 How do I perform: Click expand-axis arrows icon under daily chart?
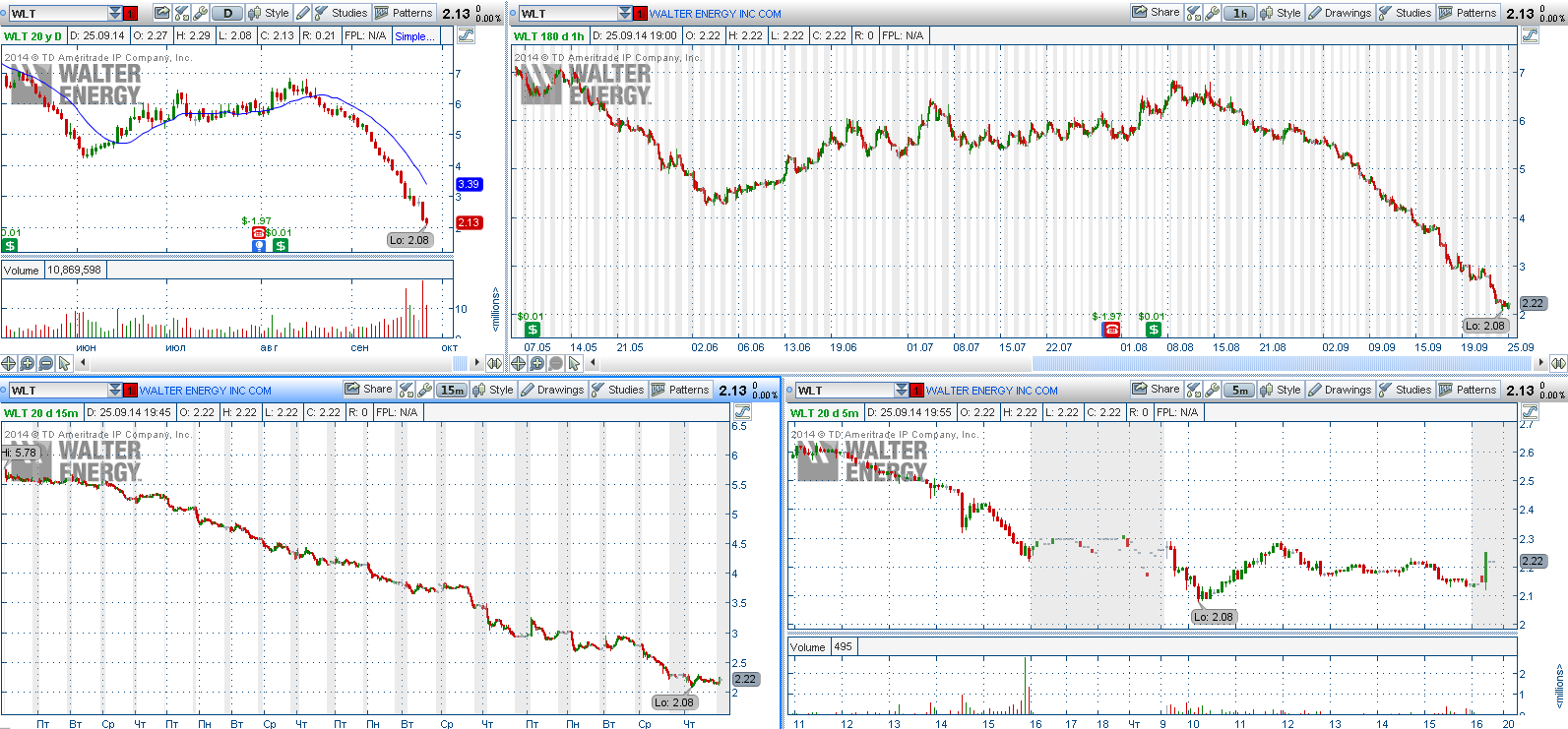[x=494, y=363]
